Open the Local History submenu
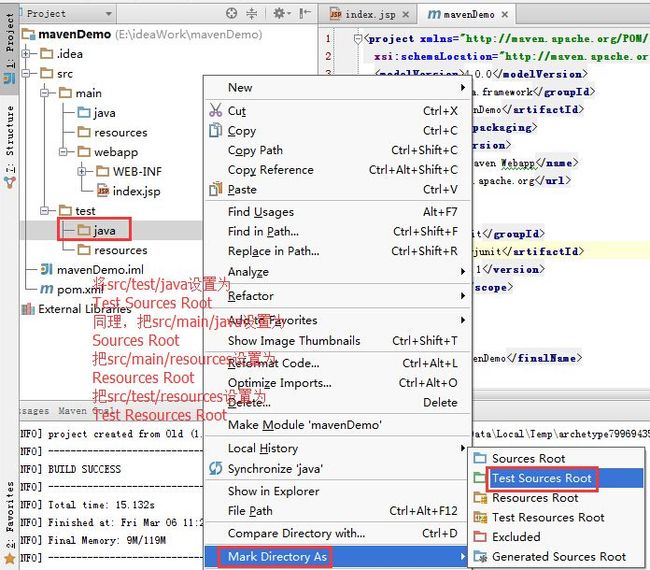650x570 pixels. click(x=338, y=448)
